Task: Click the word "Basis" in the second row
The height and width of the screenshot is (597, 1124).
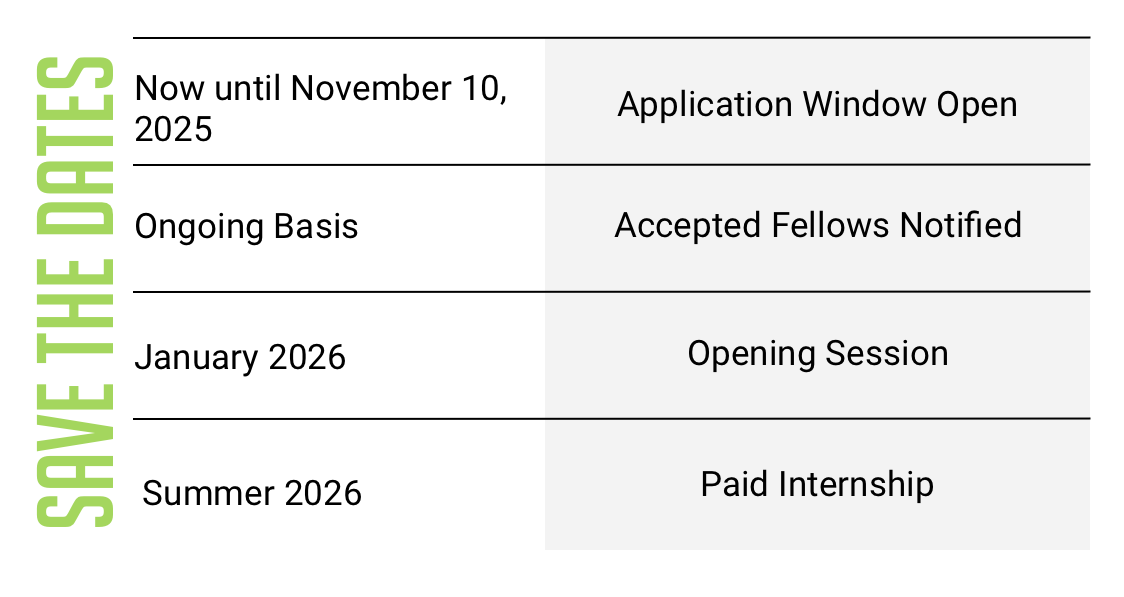Action: (x=315, y=227)
